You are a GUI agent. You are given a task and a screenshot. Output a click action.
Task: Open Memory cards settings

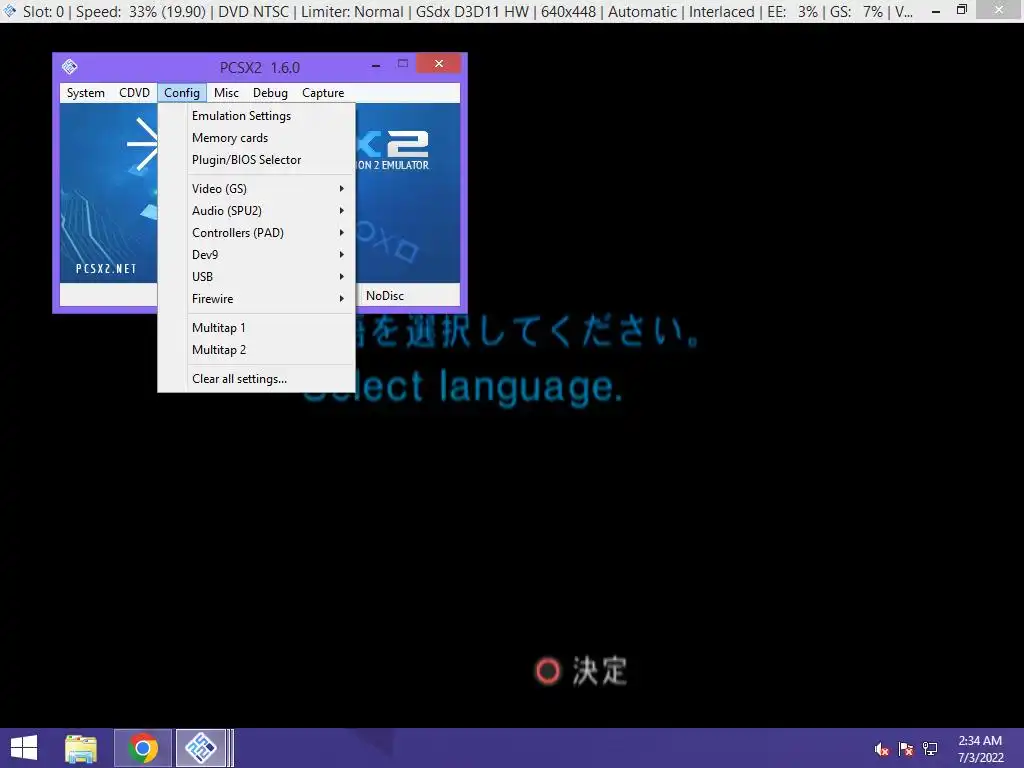(x=257, y=138)
